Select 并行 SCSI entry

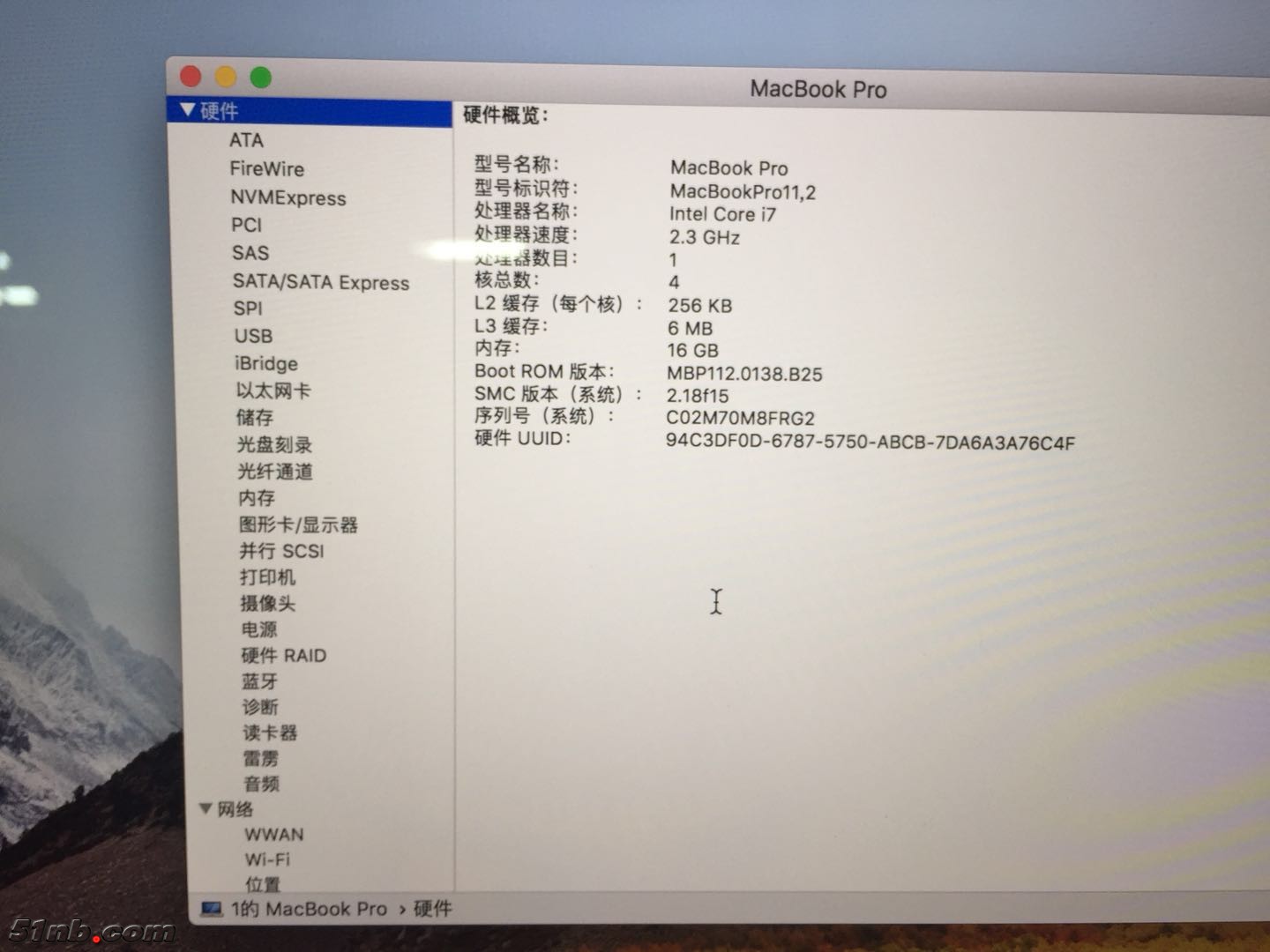click(x=282, y=551)
